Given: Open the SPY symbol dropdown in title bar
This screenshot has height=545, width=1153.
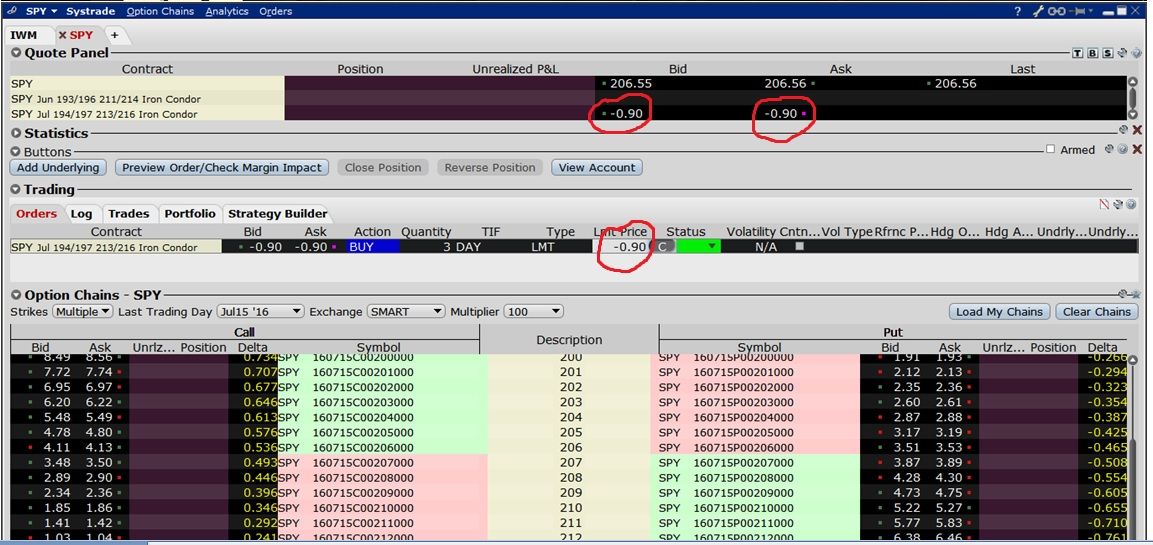Looking at the screenshot, I should pyautogui.click(x=42, y=11).
